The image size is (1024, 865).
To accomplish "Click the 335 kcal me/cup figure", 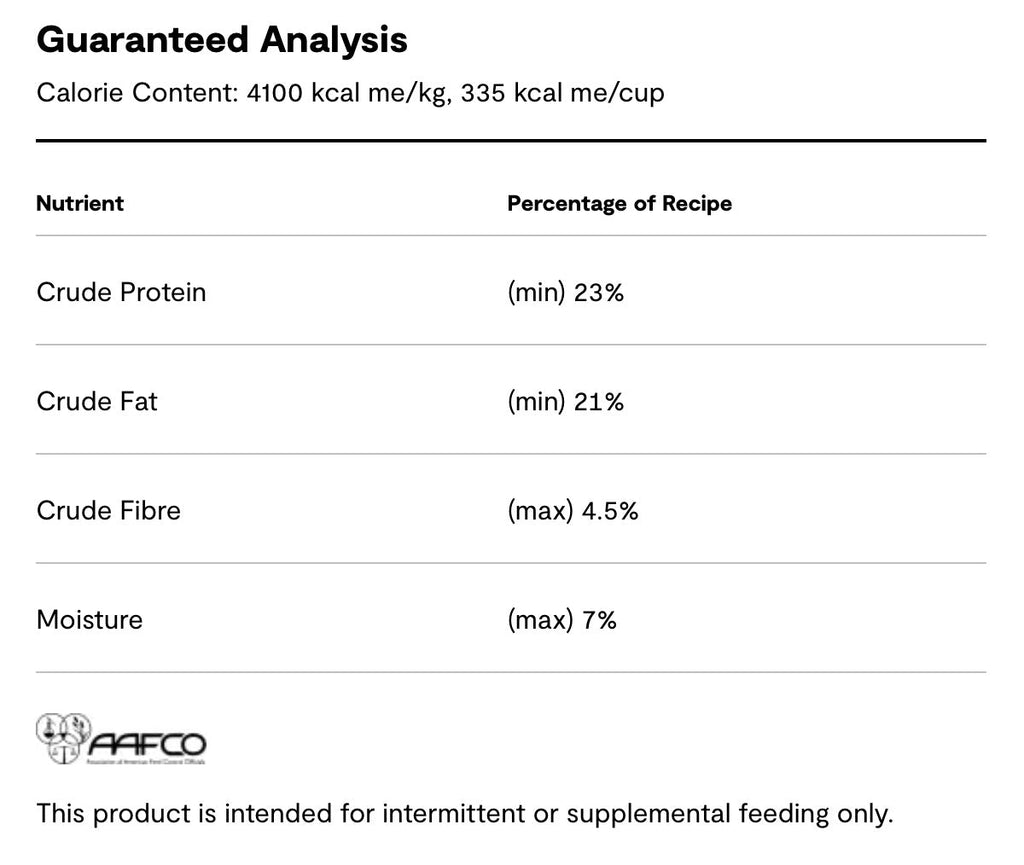I will click(x=562, y=93).
